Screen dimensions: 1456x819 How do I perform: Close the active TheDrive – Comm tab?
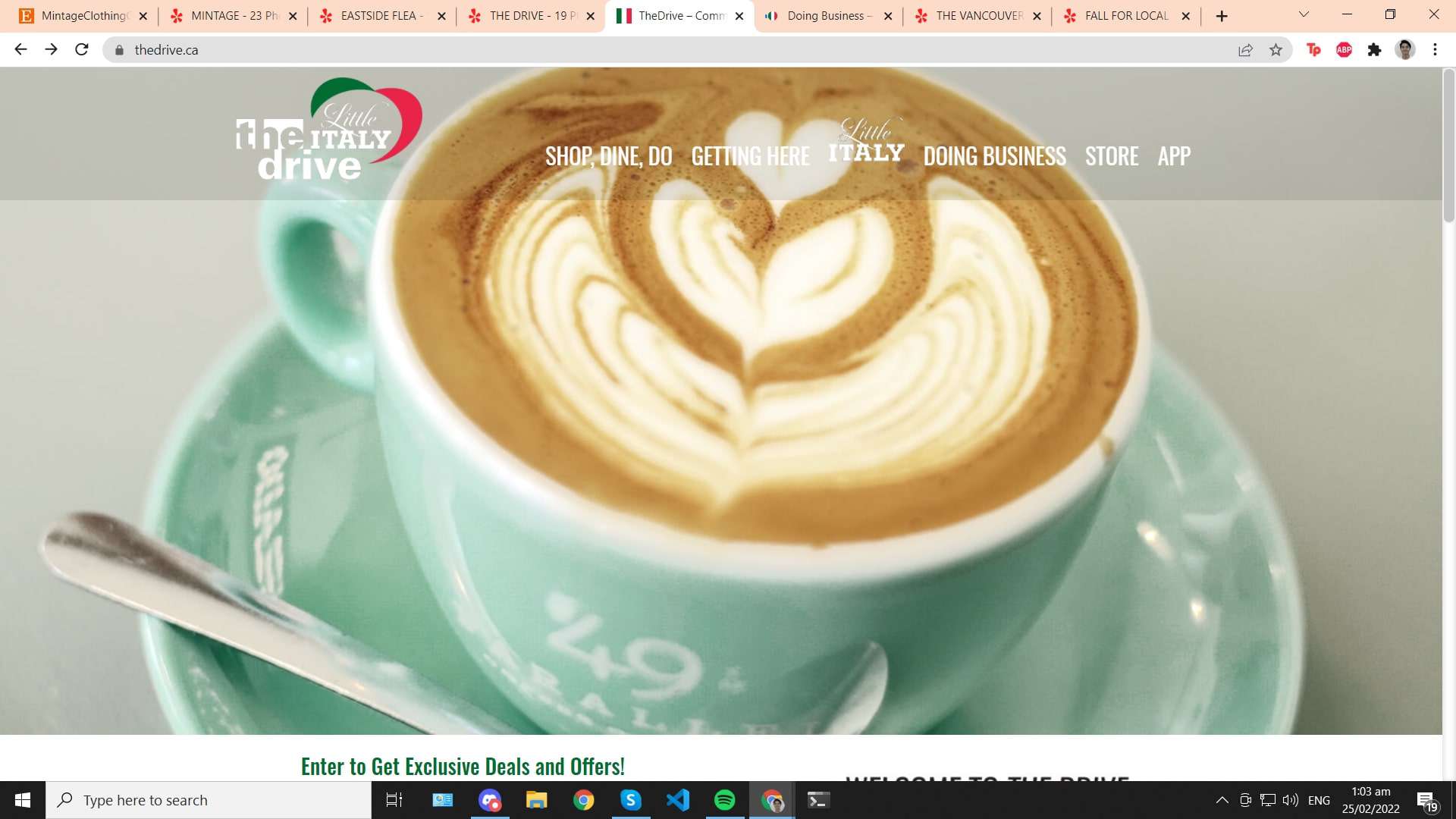739,16
